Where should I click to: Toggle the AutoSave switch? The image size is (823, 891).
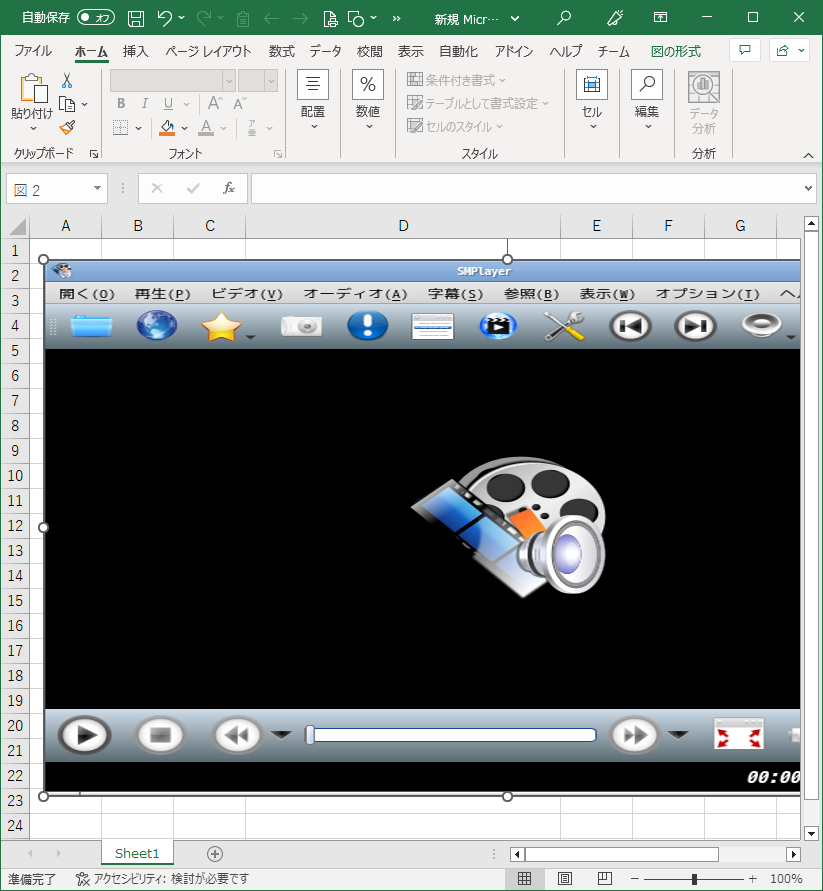95,18
